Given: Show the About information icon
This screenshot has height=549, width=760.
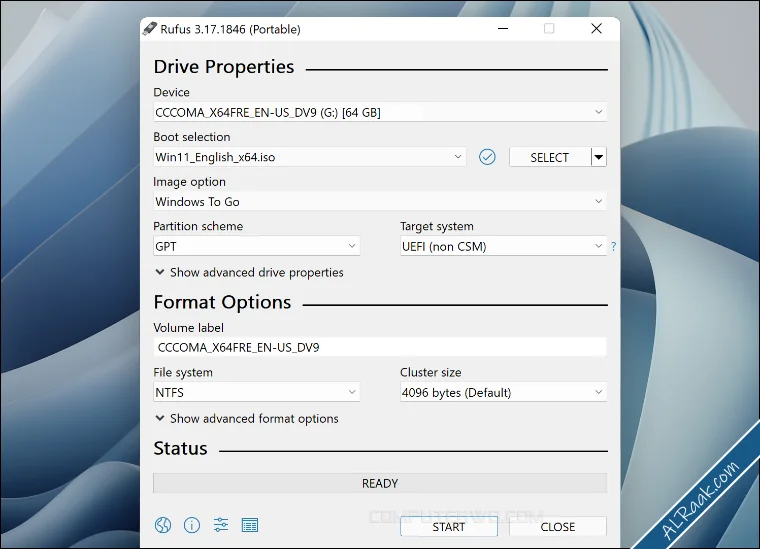Looking at the screenshot, I should click(192, 525).
